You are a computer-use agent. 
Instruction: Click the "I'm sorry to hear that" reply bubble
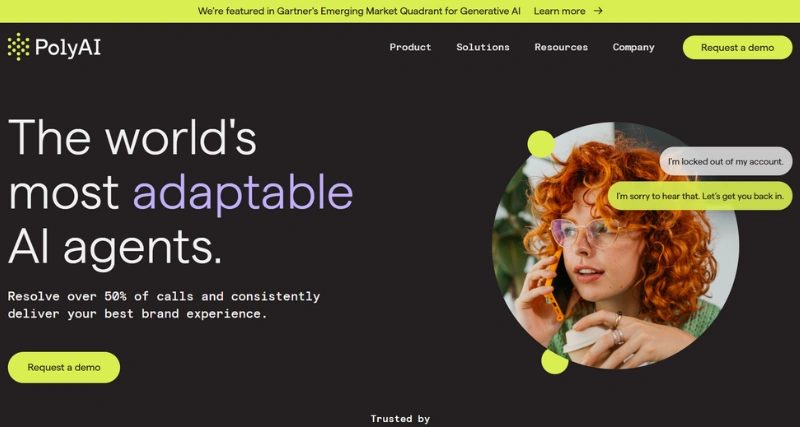tap(699, 196)
